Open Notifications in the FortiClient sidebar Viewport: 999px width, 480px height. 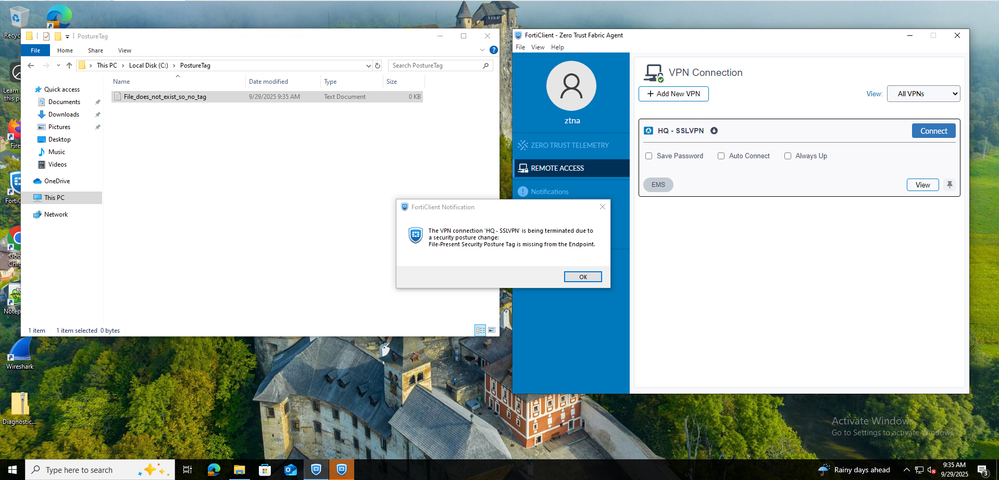[x=549, y=191]
